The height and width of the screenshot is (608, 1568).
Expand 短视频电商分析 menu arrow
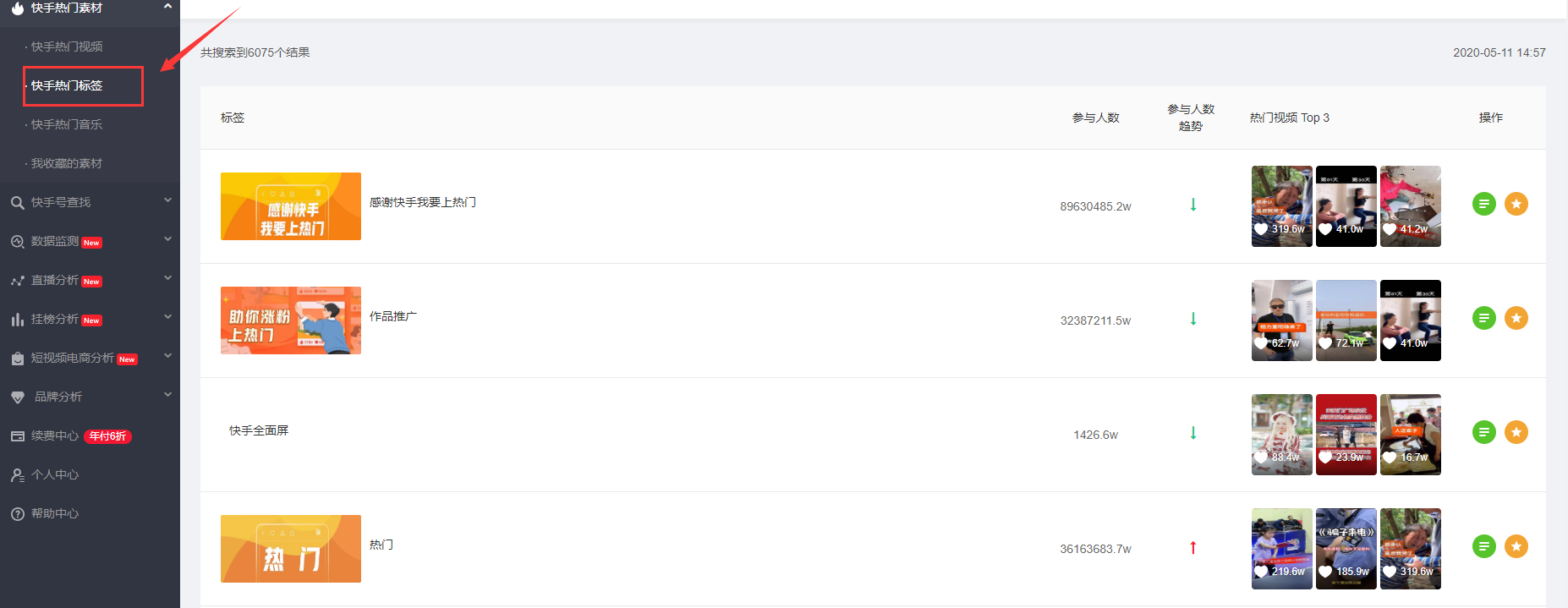(167, 357)
